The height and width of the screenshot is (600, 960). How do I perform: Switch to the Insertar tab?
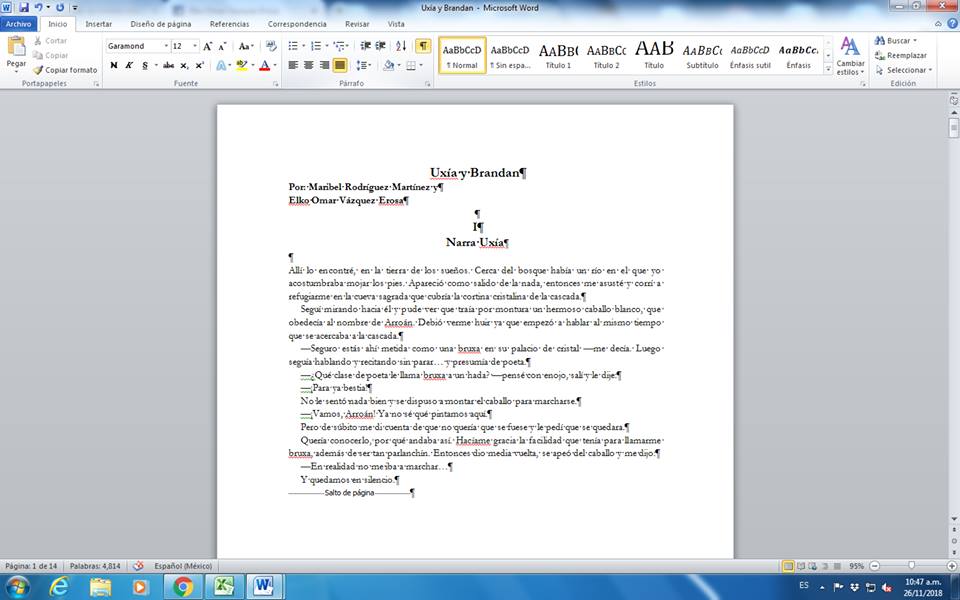pyautogui.click(x=99, y=23)
